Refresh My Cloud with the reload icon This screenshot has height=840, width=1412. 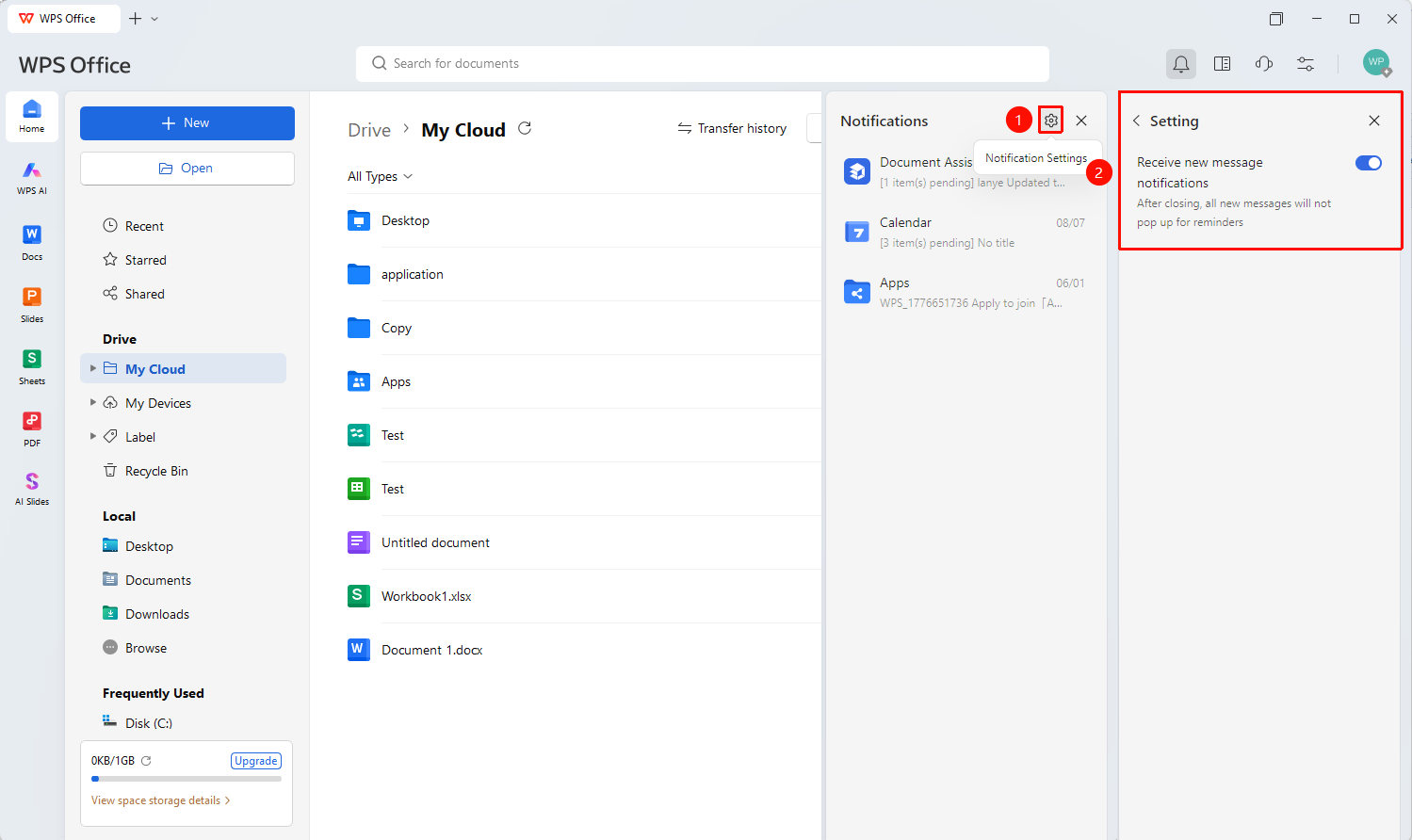525,128
